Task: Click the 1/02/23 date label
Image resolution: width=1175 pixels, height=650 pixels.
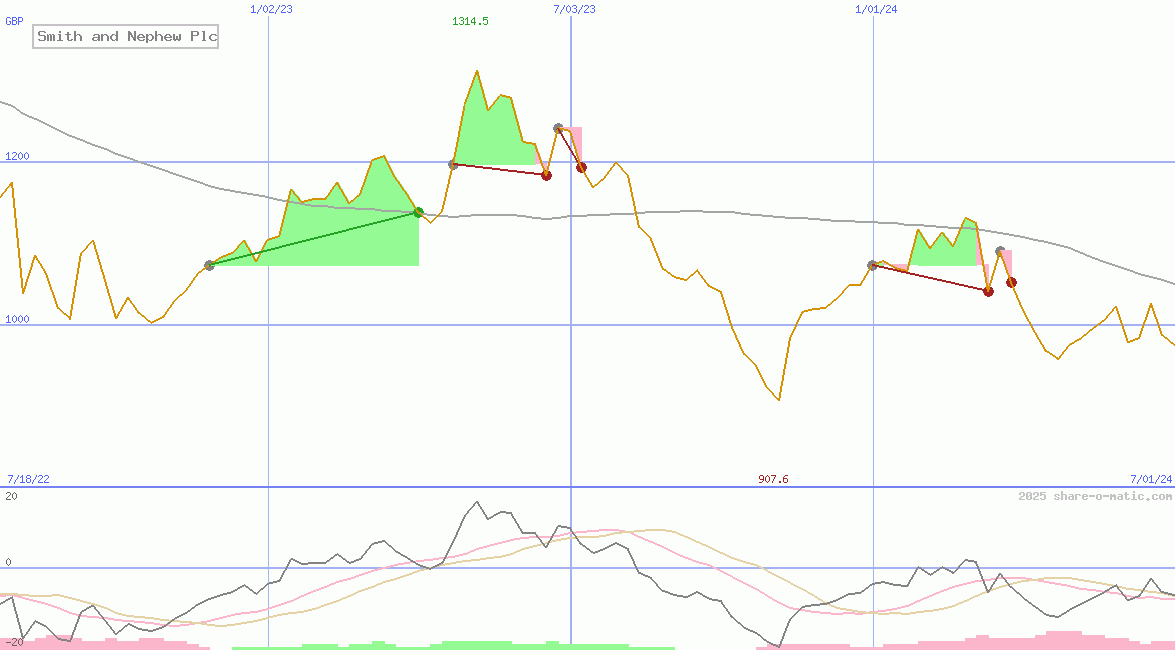Action: pos(271,9)
